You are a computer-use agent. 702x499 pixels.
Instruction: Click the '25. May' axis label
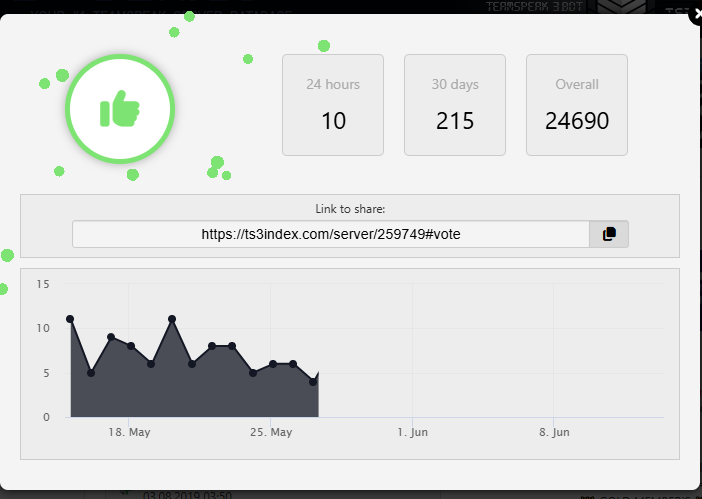pos(271,432)
